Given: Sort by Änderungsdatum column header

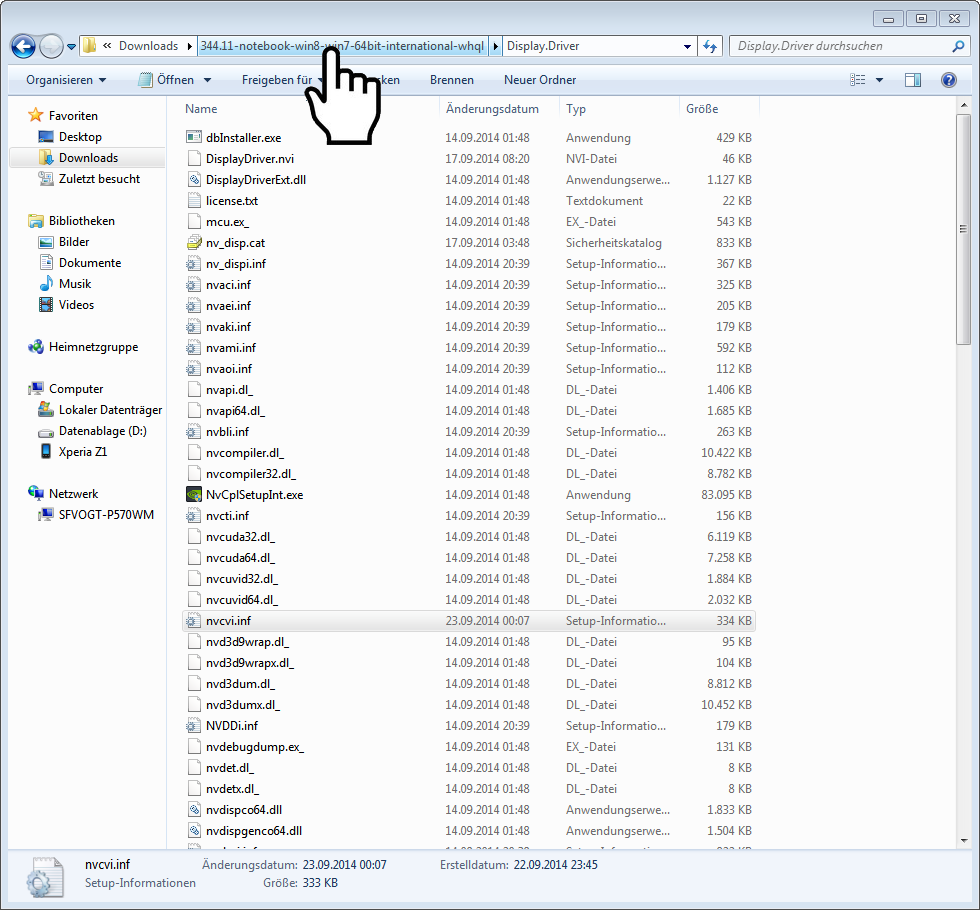Looking at the screenshot, I should pos(492,109).
